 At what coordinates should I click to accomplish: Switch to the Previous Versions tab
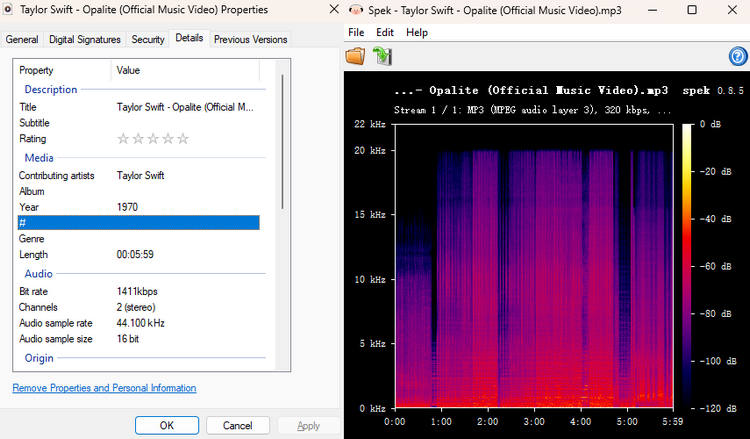[x=251, y=40]
